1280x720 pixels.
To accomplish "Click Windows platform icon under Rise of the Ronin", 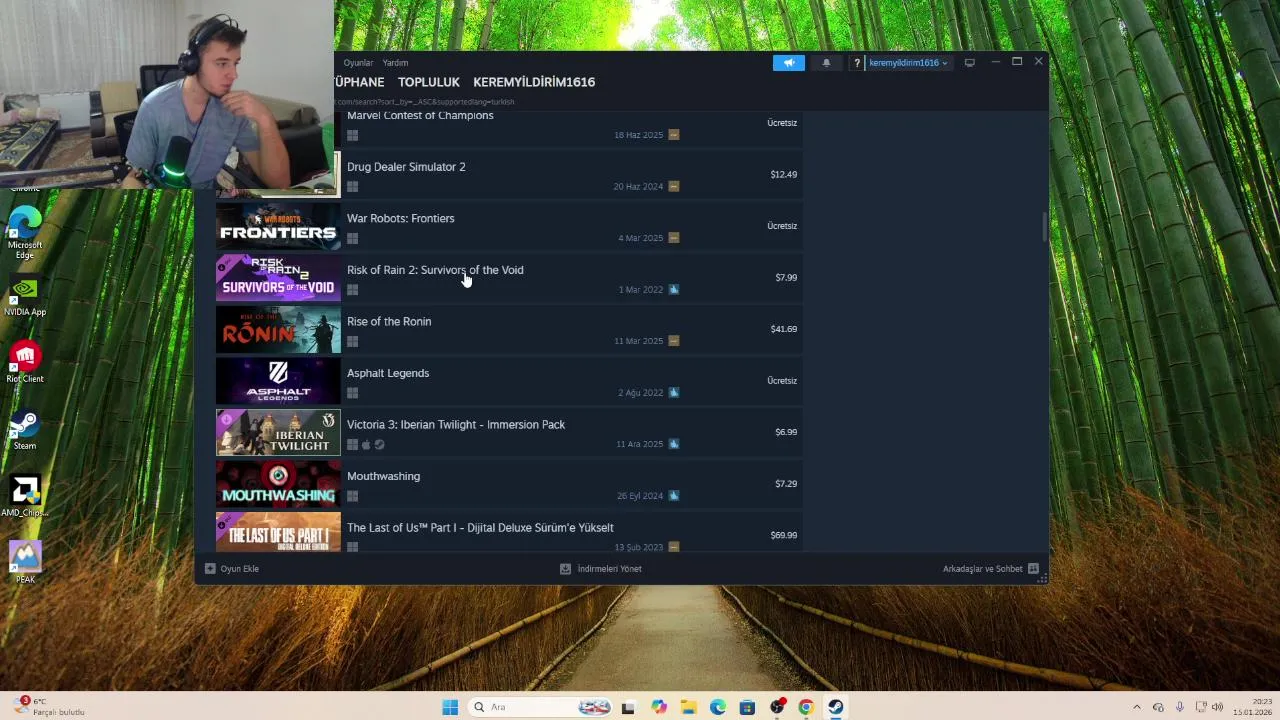I will pyautogui.click(x=352, y=341).
